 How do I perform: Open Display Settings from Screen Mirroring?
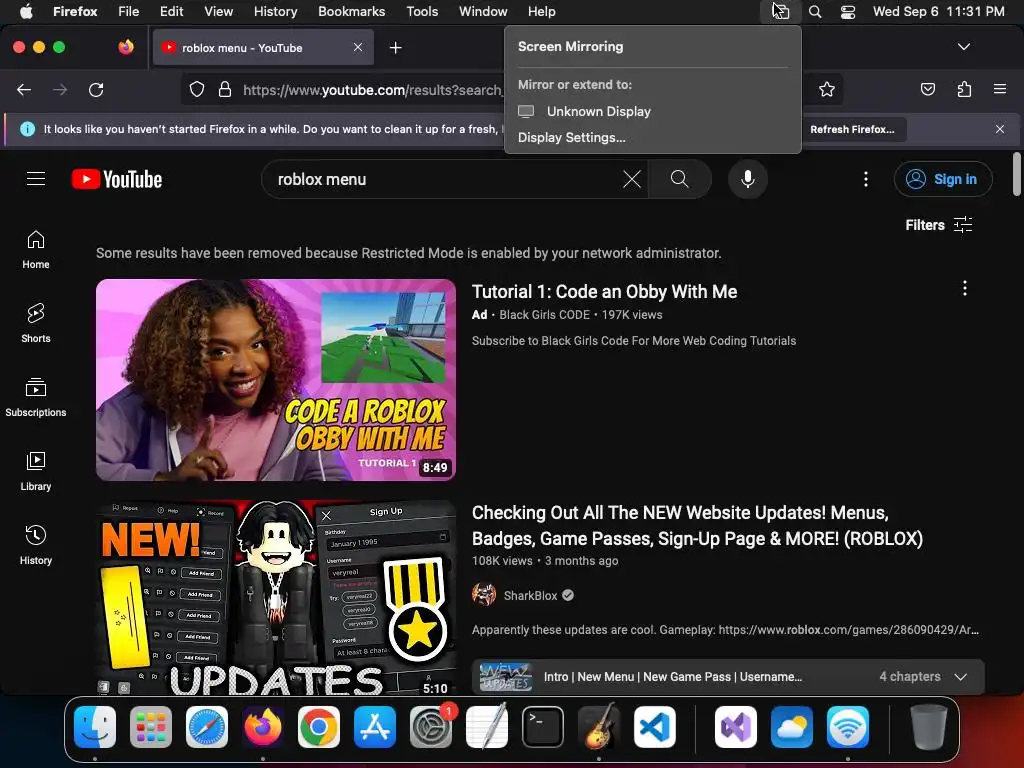(x=571, y=138)
